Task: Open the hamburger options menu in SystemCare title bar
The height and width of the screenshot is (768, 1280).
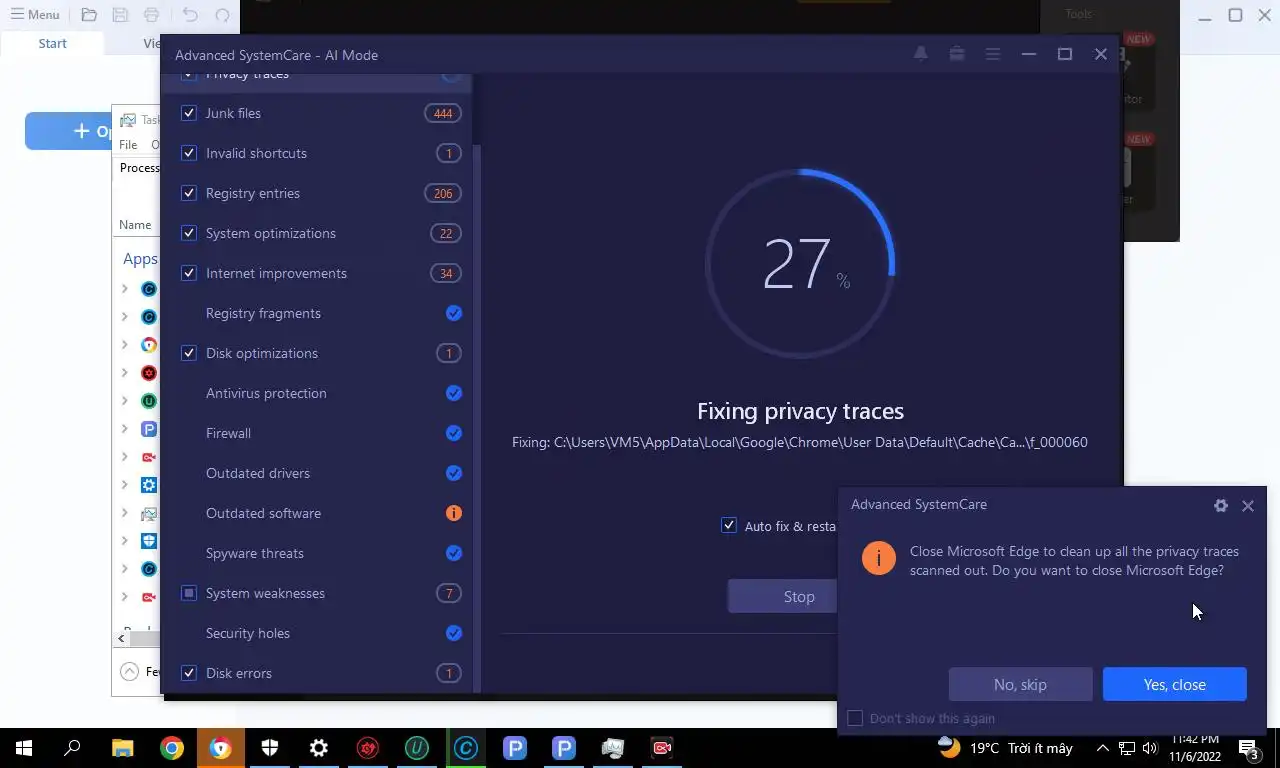Action: point(993,54)
